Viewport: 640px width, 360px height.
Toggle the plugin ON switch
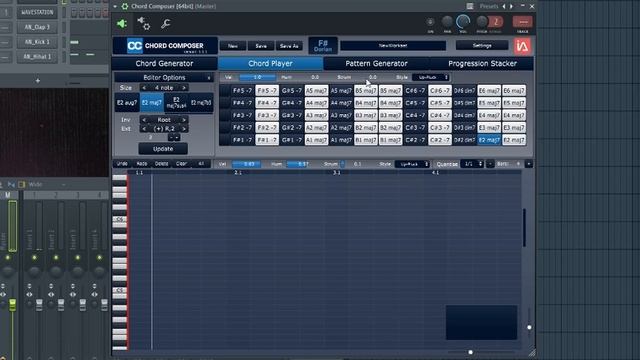coord(430,22)
